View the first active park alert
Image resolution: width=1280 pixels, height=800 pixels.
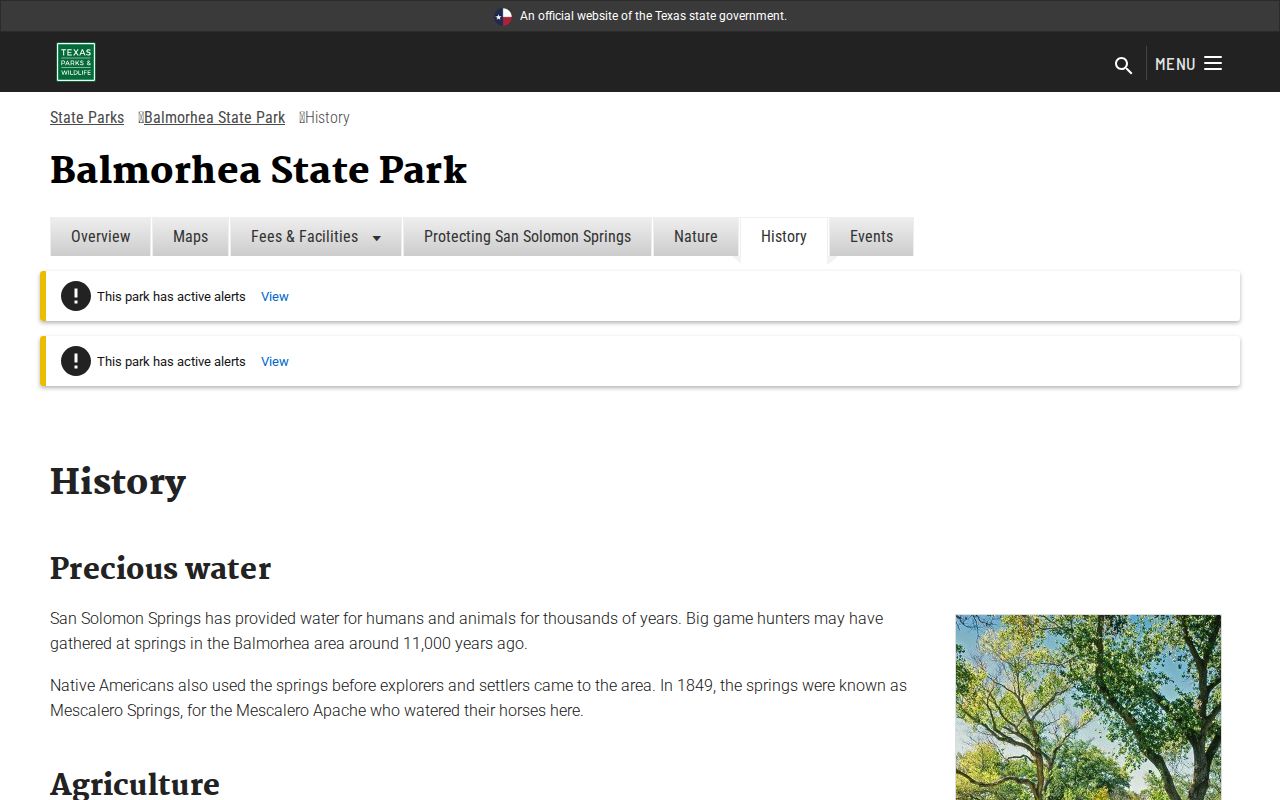[x=274, y=296]
